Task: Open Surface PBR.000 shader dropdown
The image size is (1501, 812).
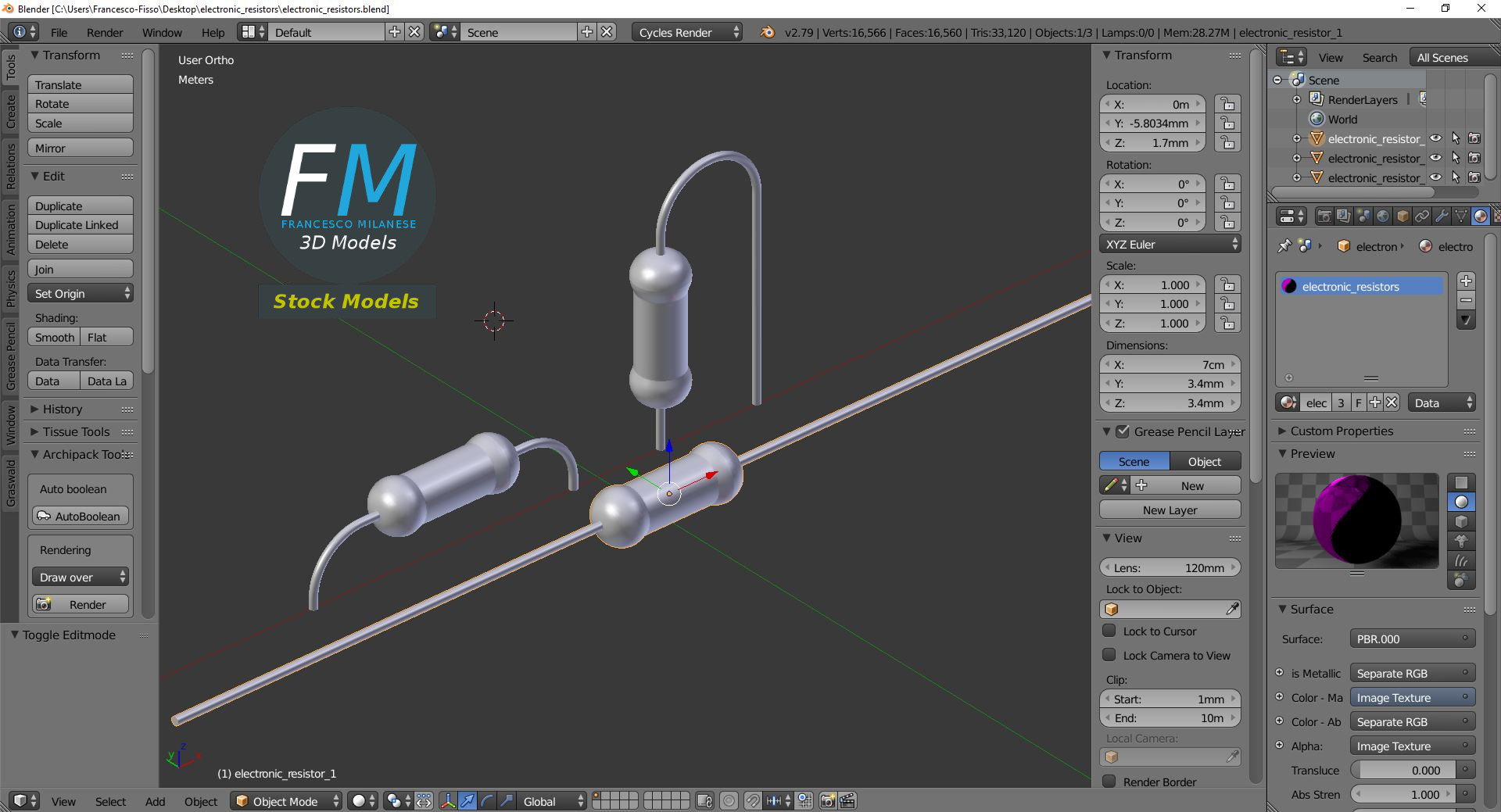Action: point(1412,639)
